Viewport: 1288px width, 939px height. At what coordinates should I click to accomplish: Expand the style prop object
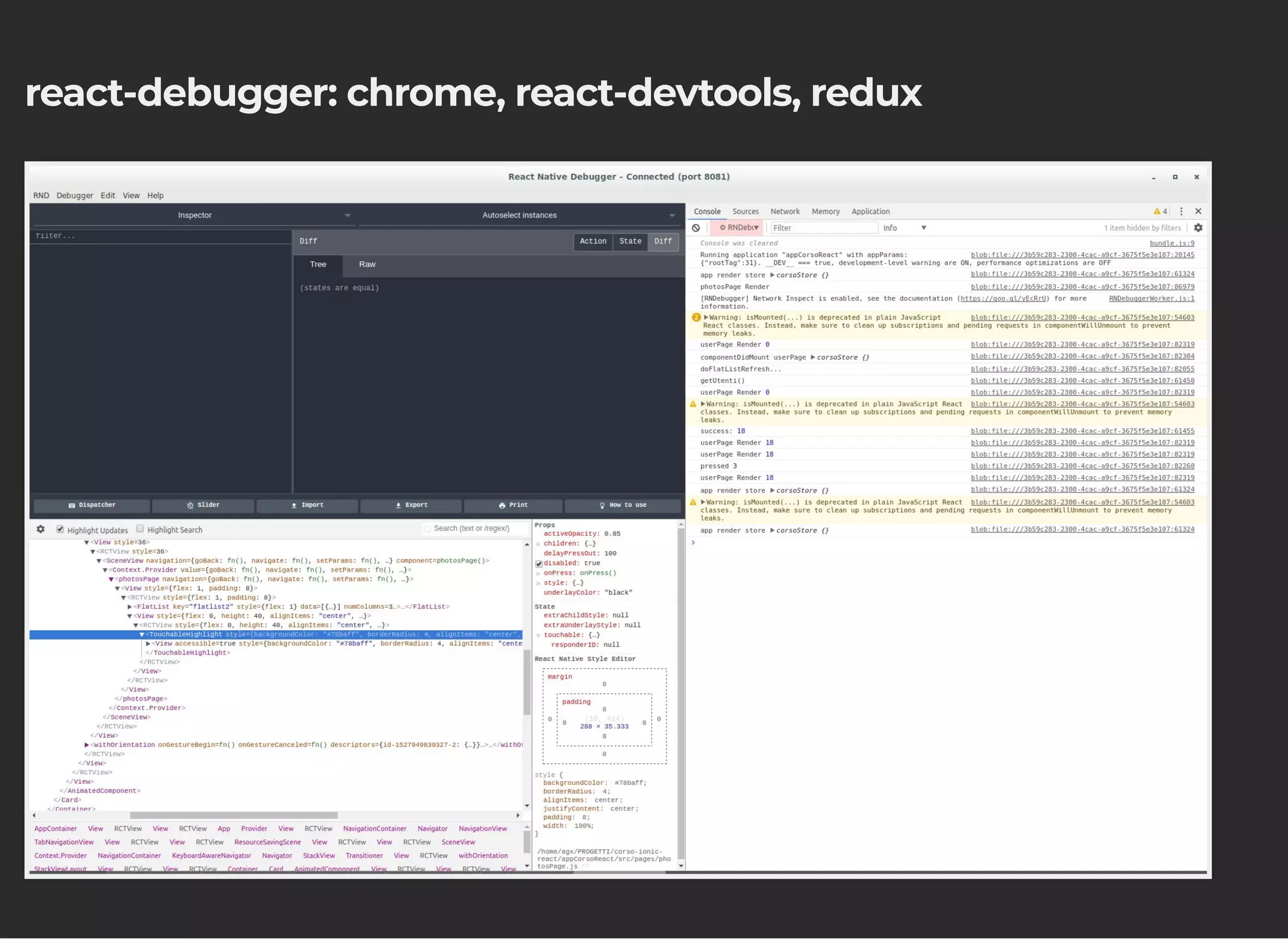[538, 583]
